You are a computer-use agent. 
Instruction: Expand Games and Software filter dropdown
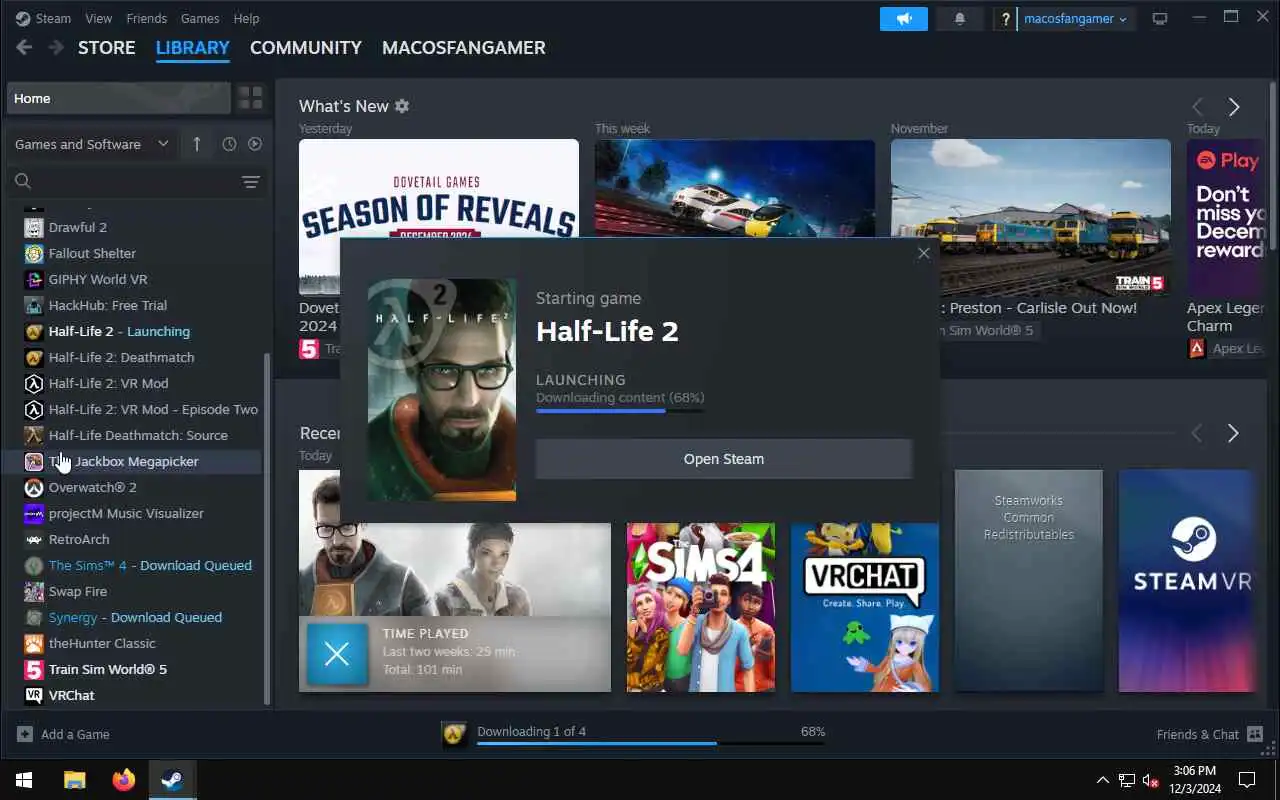(x=92, y=144)
